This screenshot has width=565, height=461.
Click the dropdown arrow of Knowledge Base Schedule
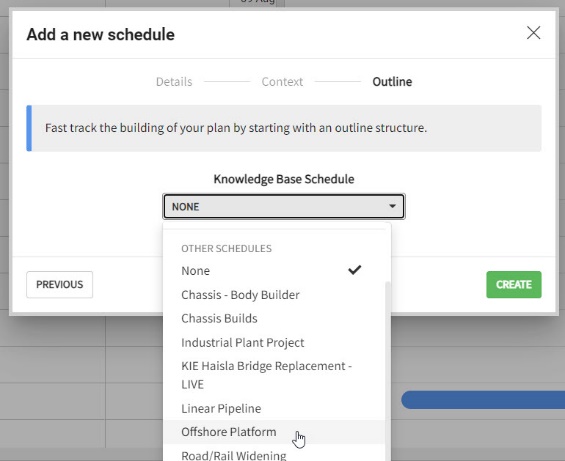[x=392, y=206]
